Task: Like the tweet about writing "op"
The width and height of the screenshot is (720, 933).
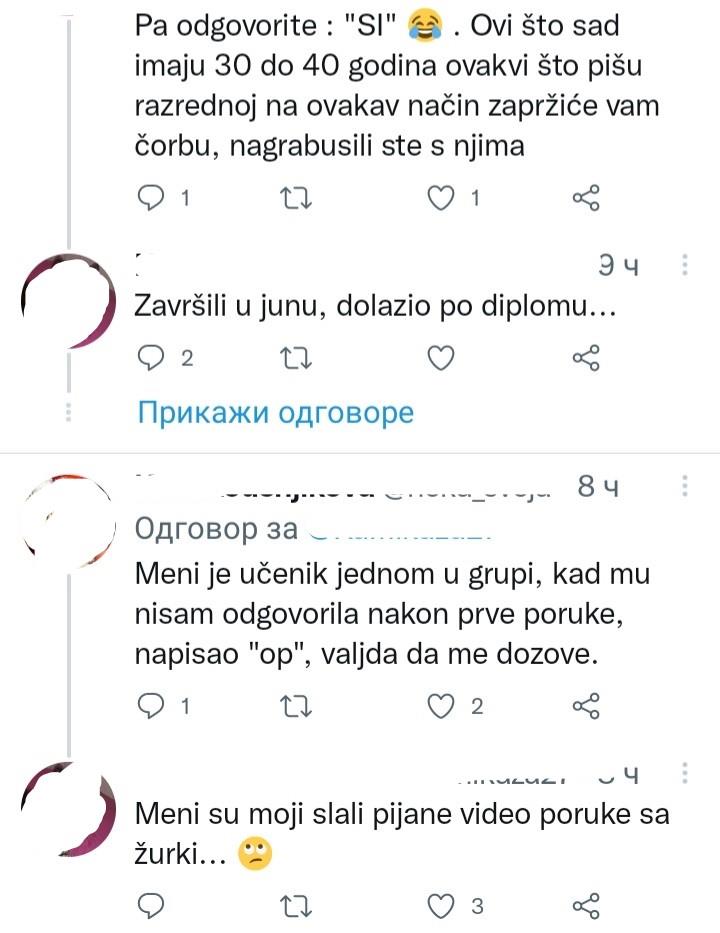Action: [441, 706]
